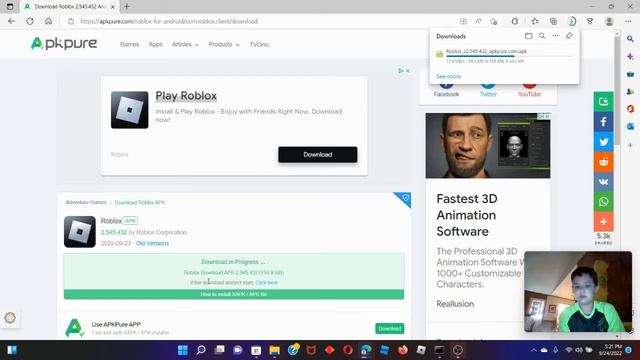The height and width of the screenshot is (360, 640).
Task: Launch Roblox from the taskbar
Action: (421, 350)
